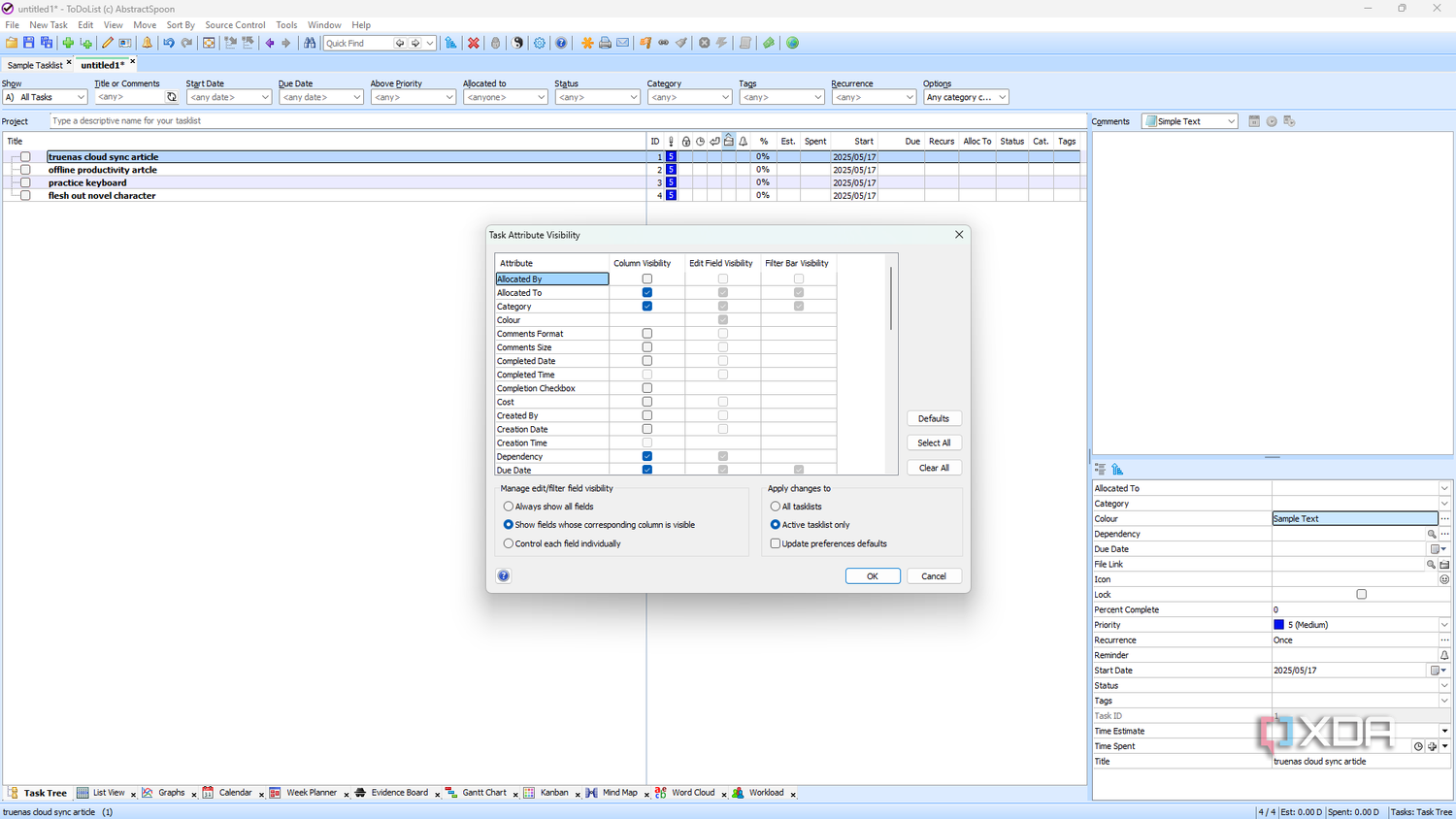Delete task using red X icon
Screen dimensions: 1456x819
coord(474,43)
